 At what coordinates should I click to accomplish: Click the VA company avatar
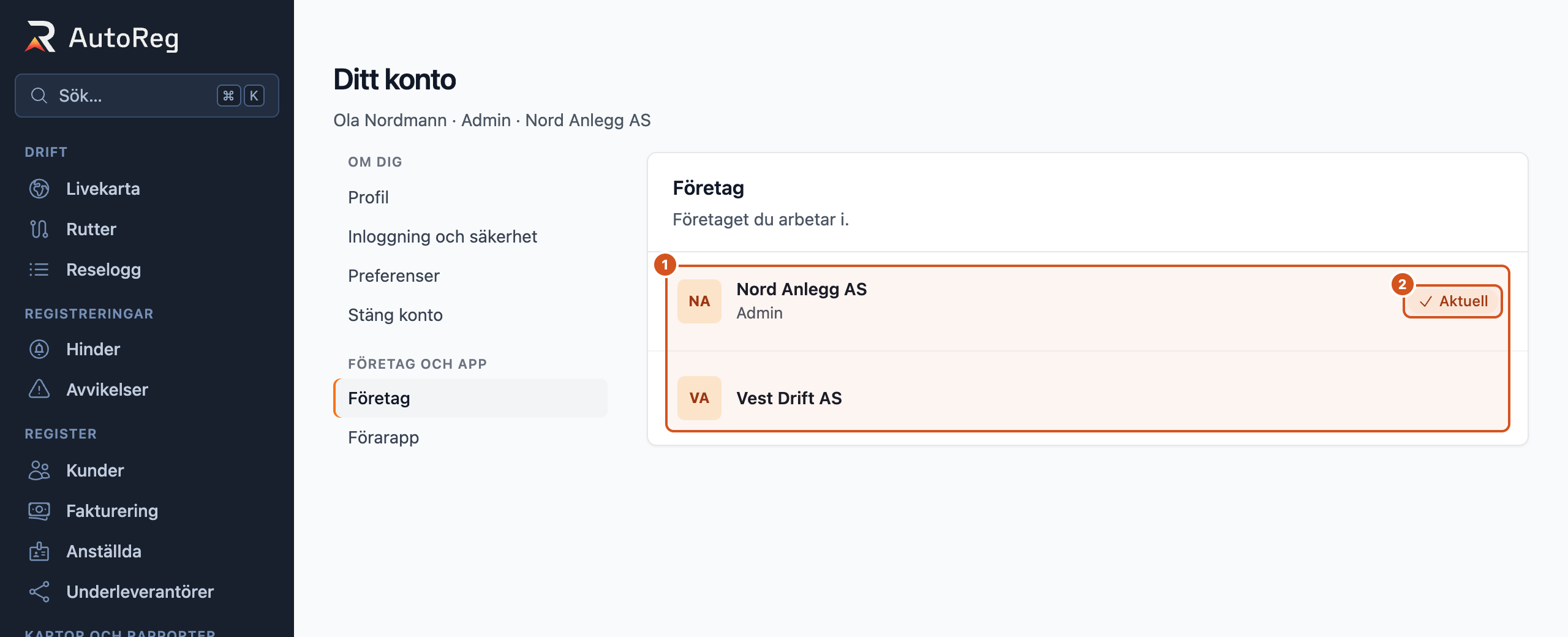point(699,398)
